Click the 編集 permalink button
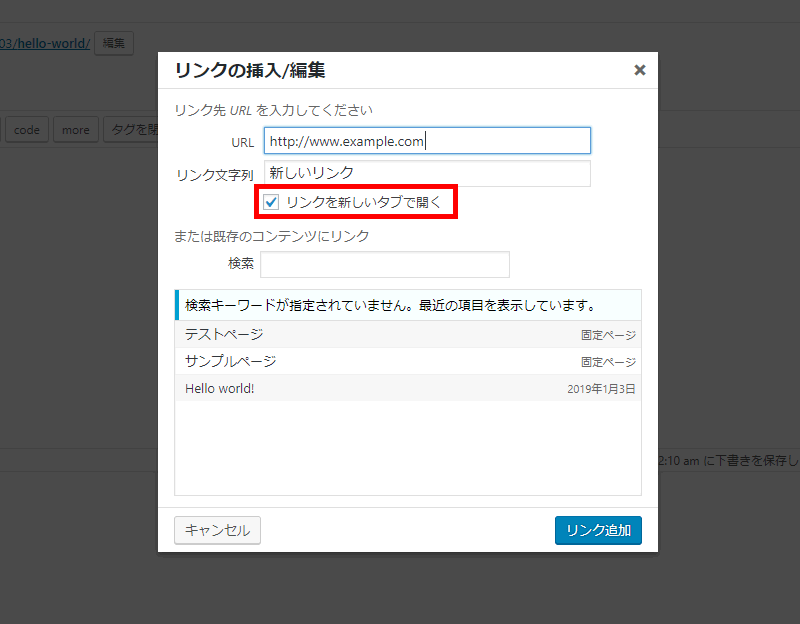Viewport: 800px width, 624px height. tap(114, 43)
